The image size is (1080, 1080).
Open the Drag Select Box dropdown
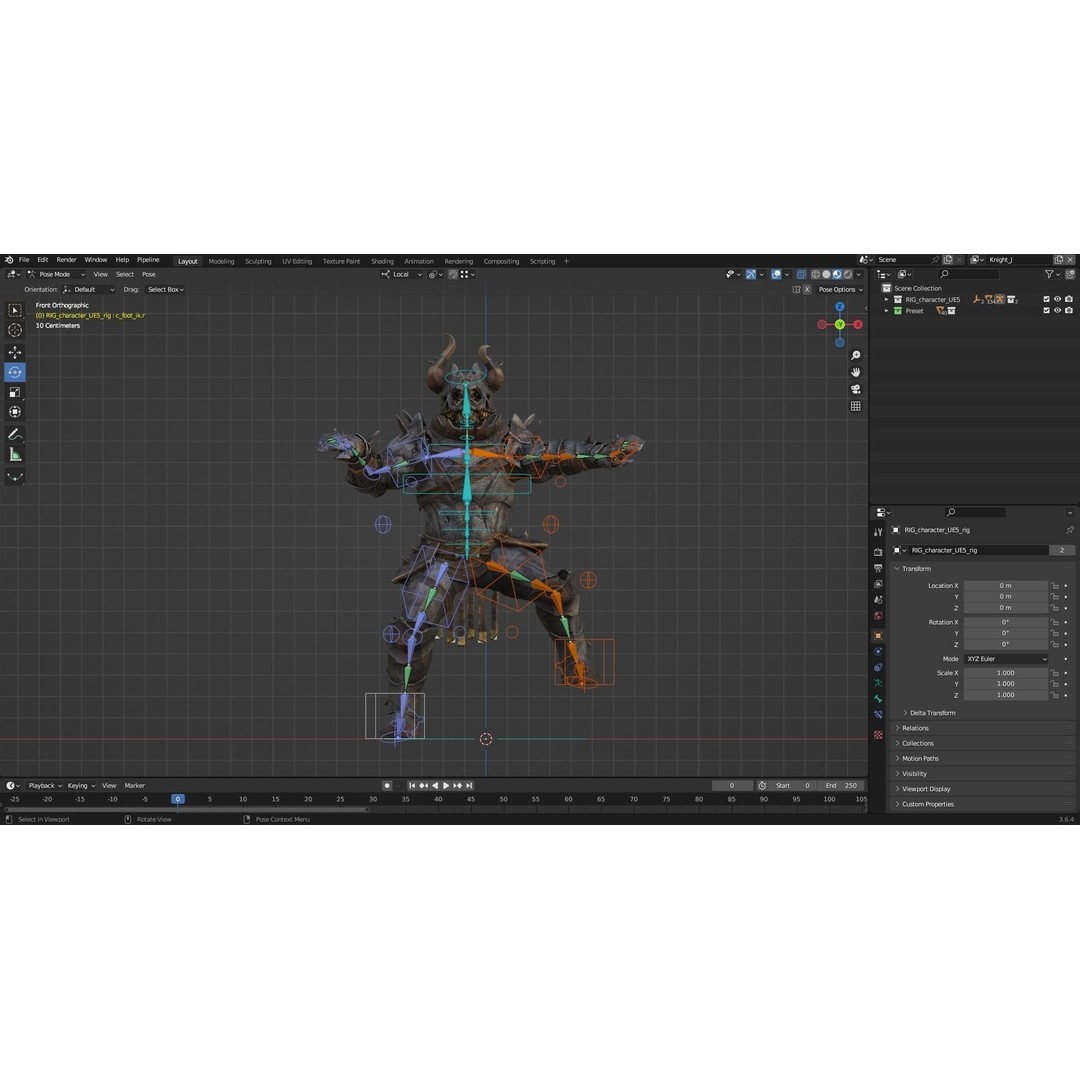point(165,289)
